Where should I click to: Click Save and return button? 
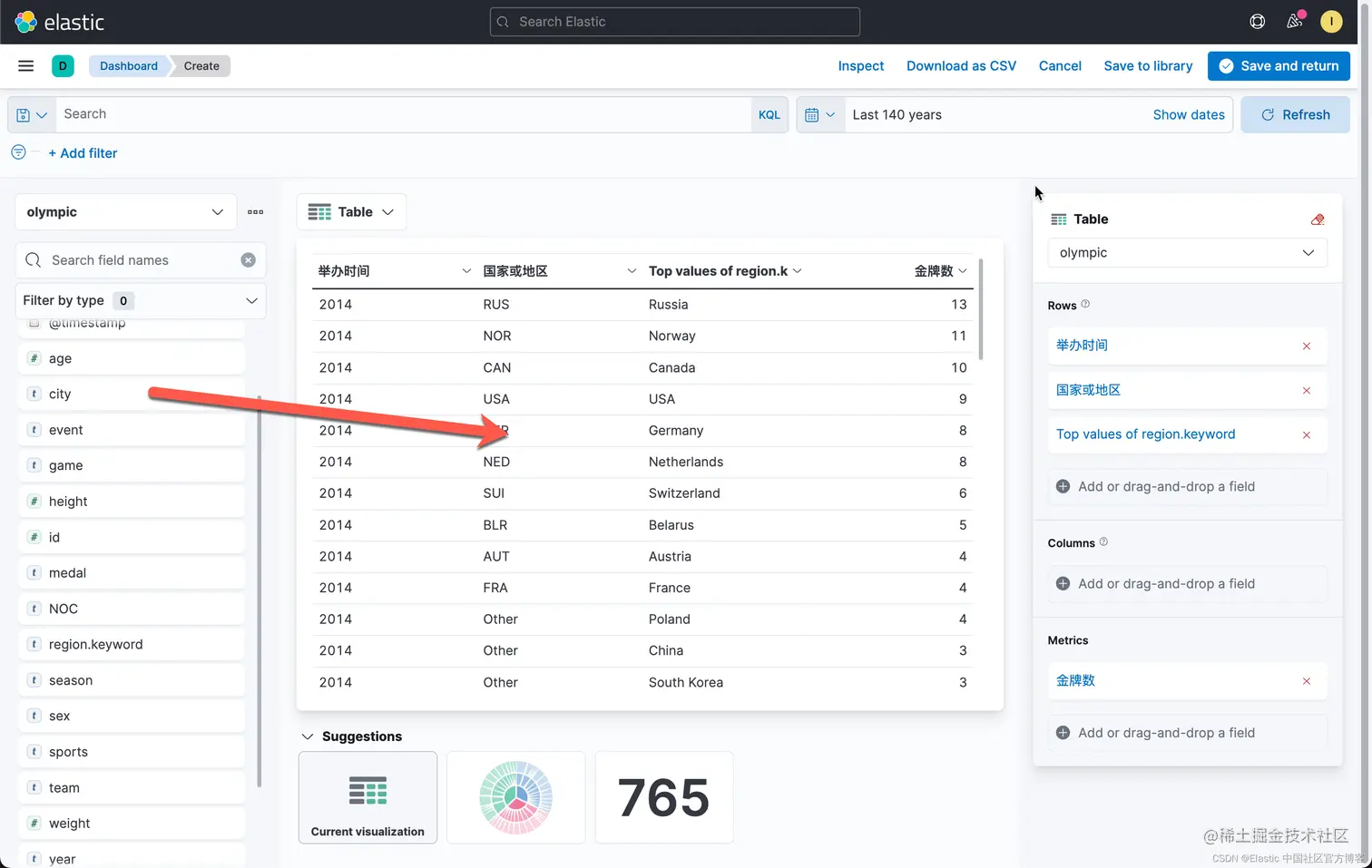[1279, 66]
